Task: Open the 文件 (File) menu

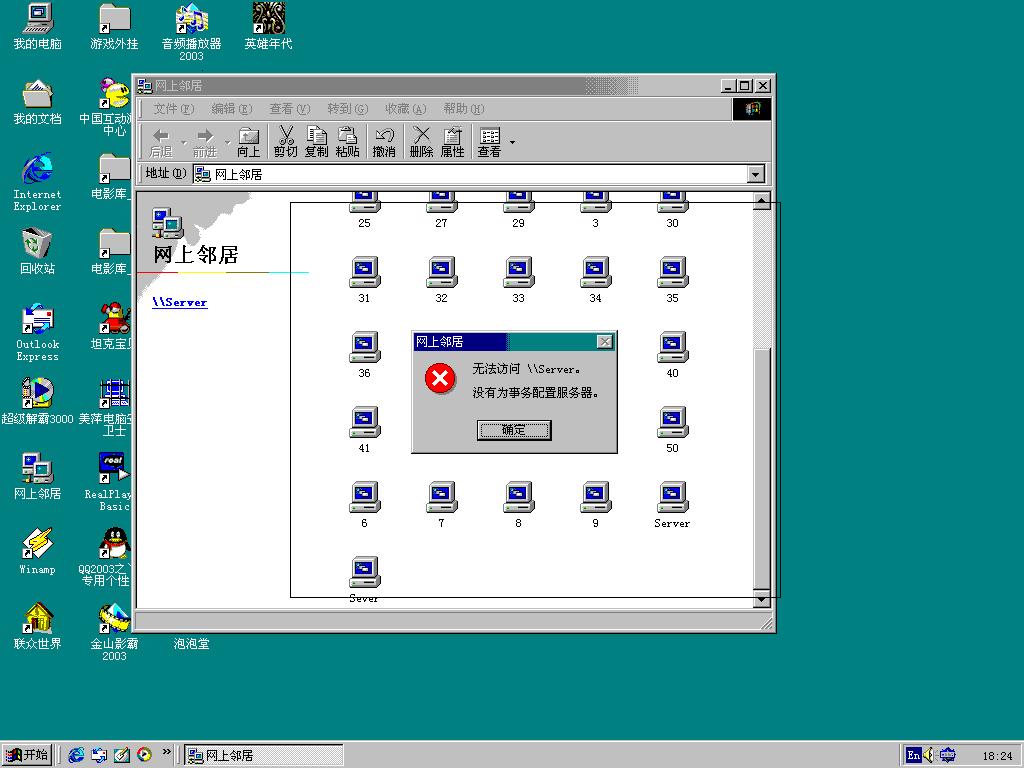Action: coord(173,108)
